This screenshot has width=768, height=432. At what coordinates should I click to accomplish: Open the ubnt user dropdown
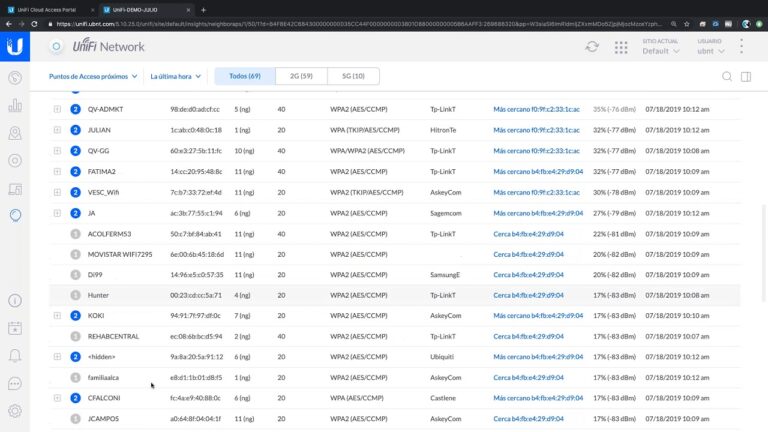click(x=711, y=51)
